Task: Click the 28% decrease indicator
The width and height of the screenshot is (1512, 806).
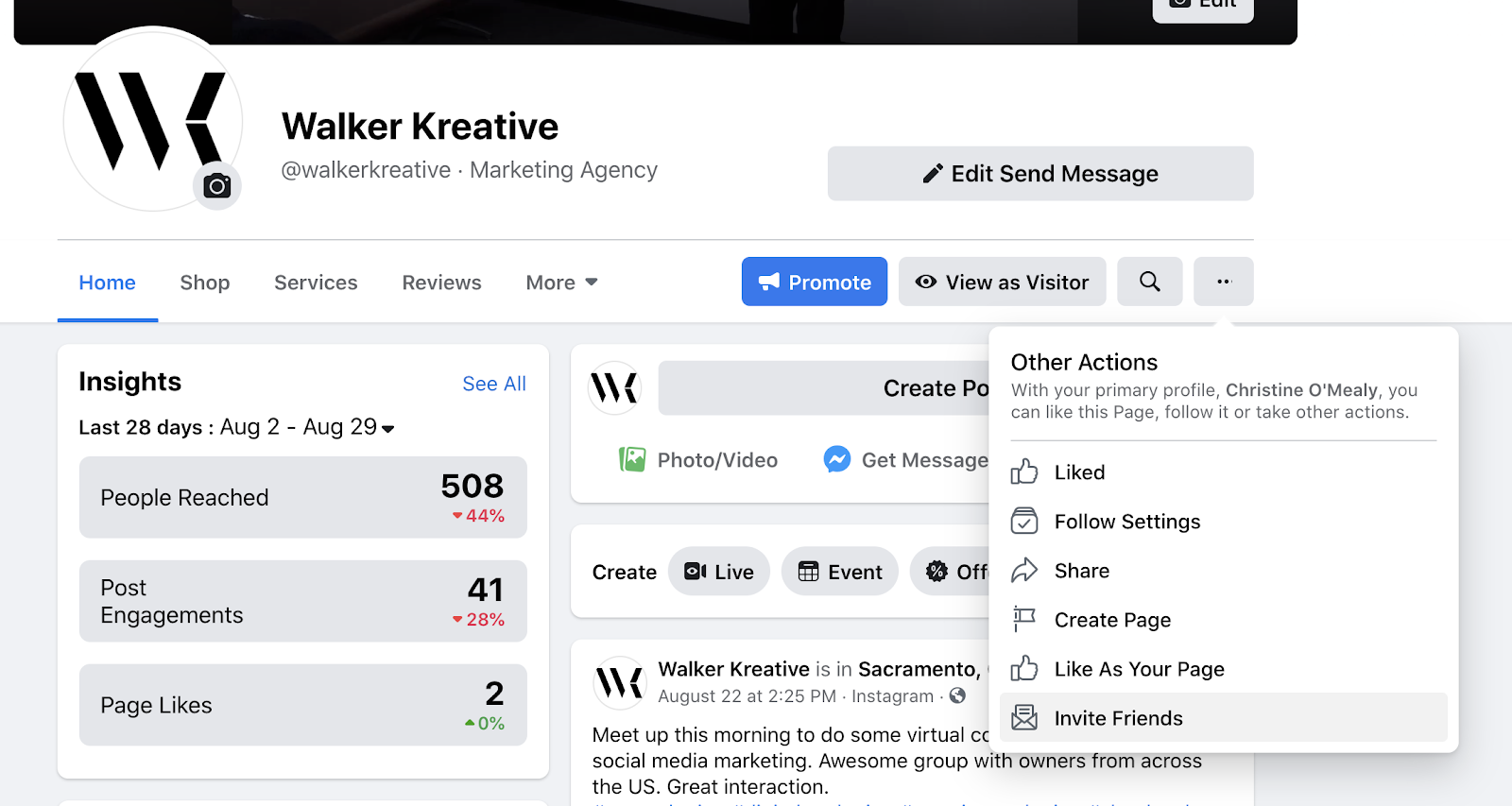Action: tap(478, 620)
